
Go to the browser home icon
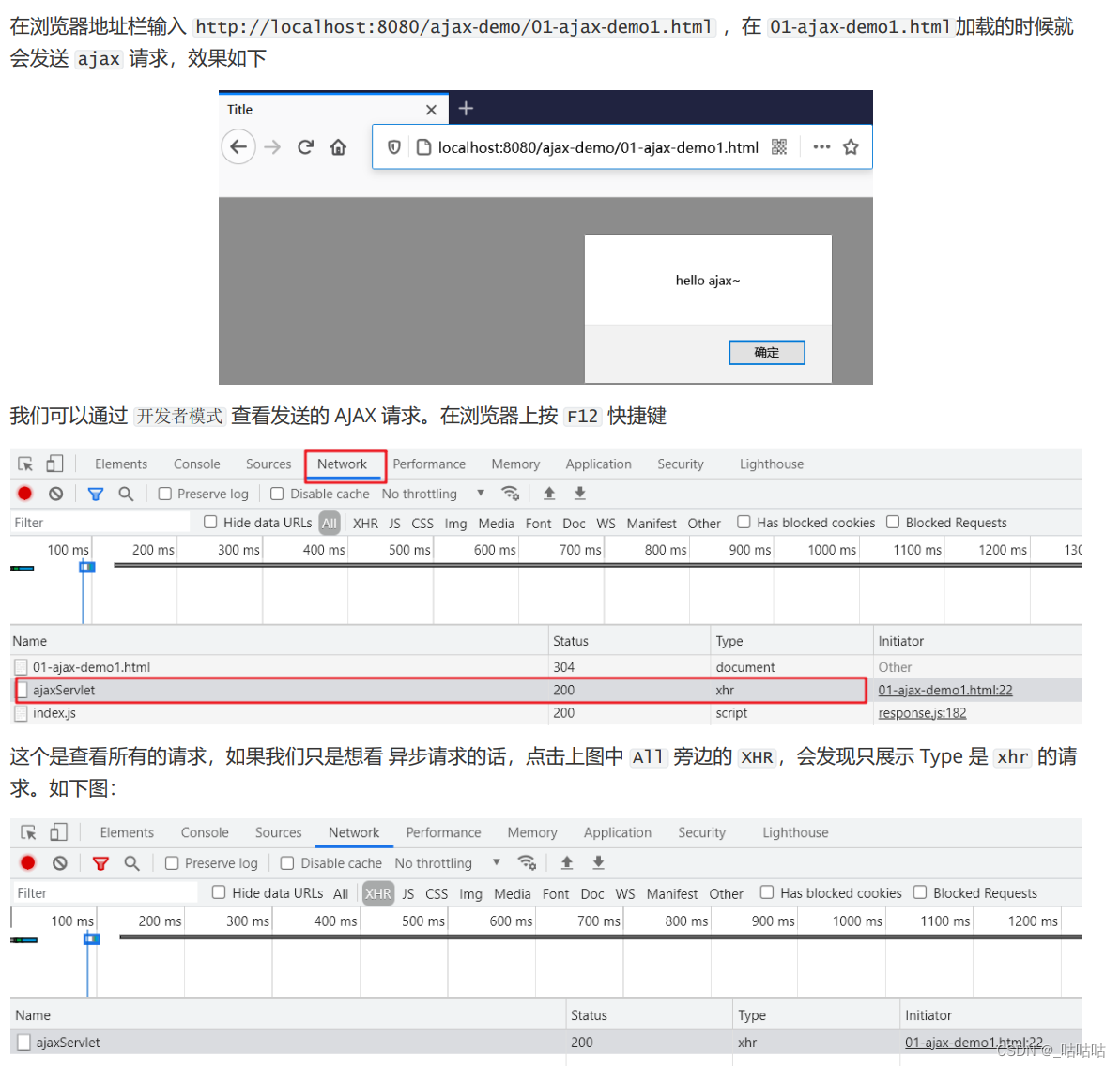click(x=338, y=147)
